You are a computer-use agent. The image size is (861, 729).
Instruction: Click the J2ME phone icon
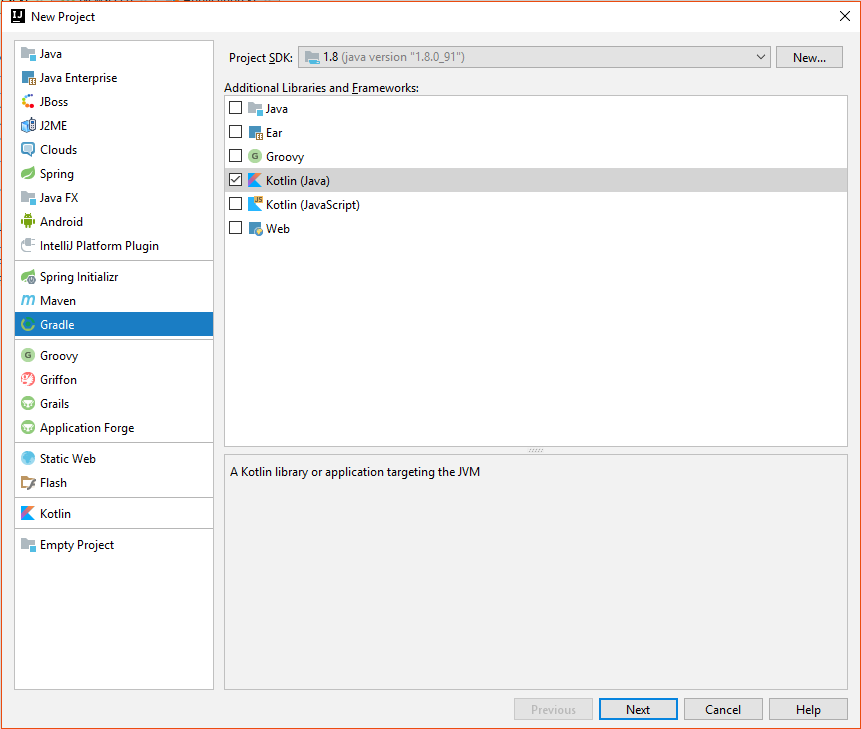28,126
